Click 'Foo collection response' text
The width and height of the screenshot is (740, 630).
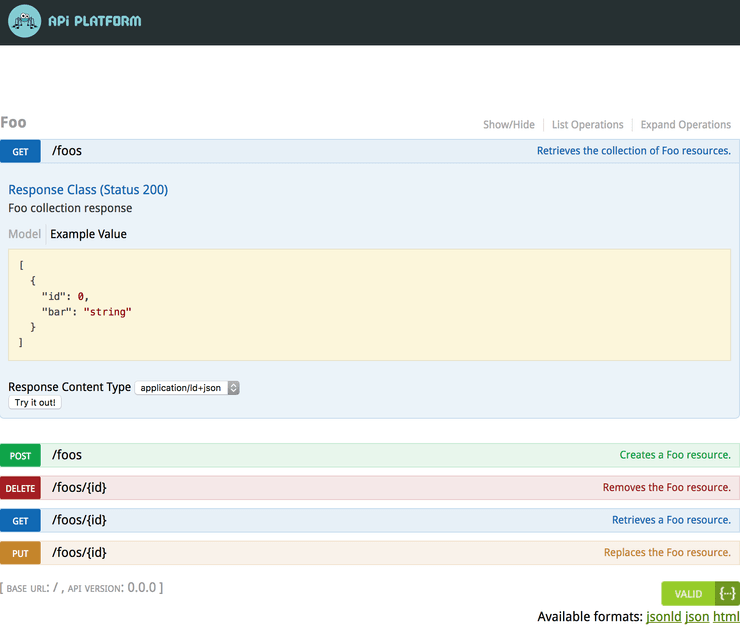pos(70,208)
